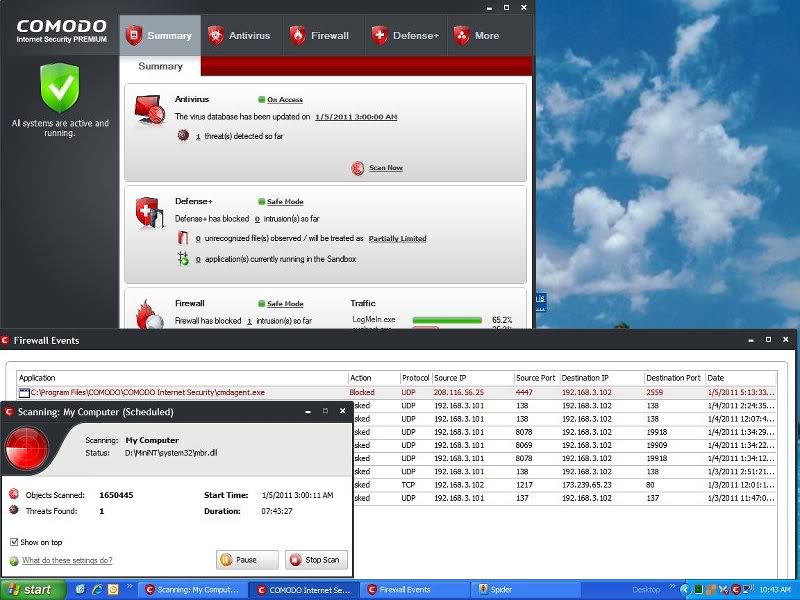Sort by Source IP column header
This screenshot has width=800, height=600.
[470, 378]
